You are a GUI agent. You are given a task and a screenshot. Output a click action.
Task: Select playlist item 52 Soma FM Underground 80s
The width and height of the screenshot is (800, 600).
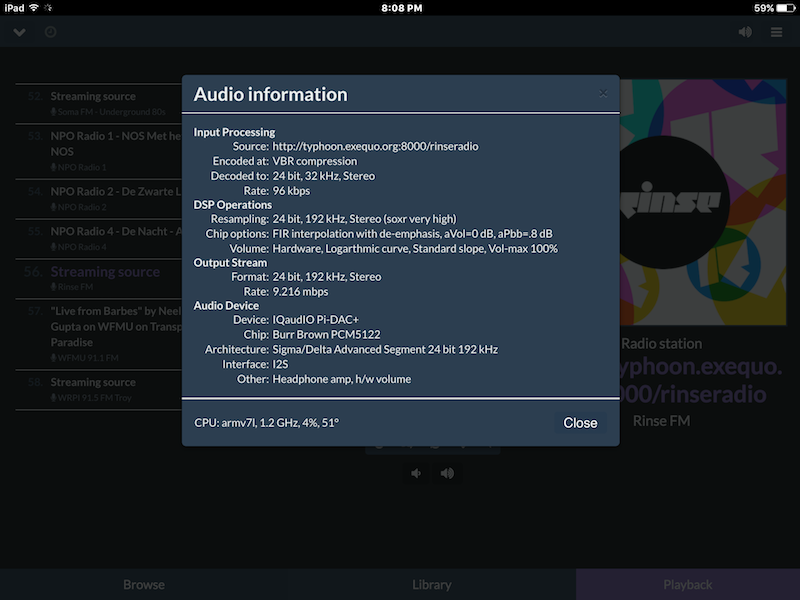click(x=99, y=104)
